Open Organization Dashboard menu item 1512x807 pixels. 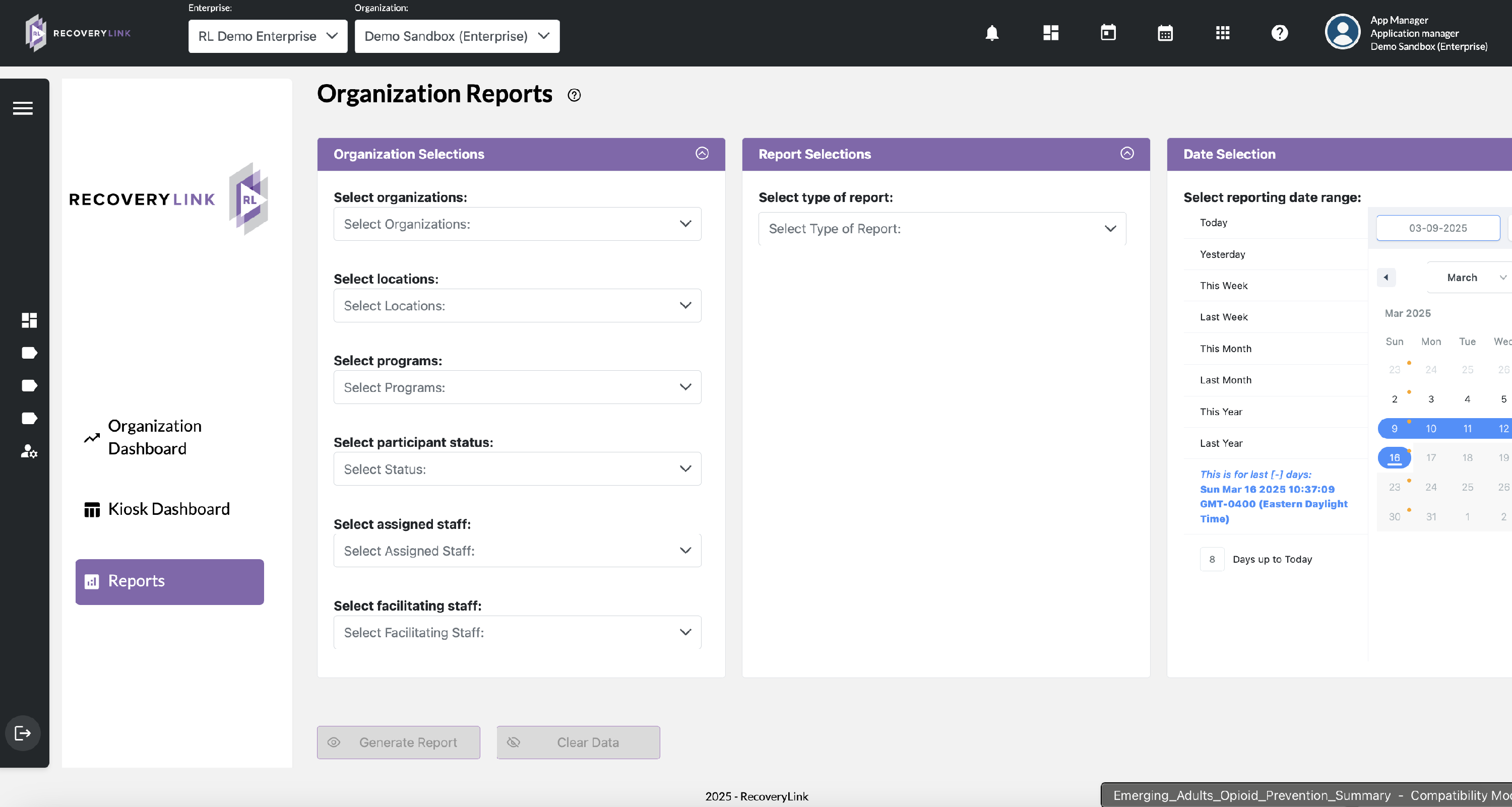(x=154, y=437)
